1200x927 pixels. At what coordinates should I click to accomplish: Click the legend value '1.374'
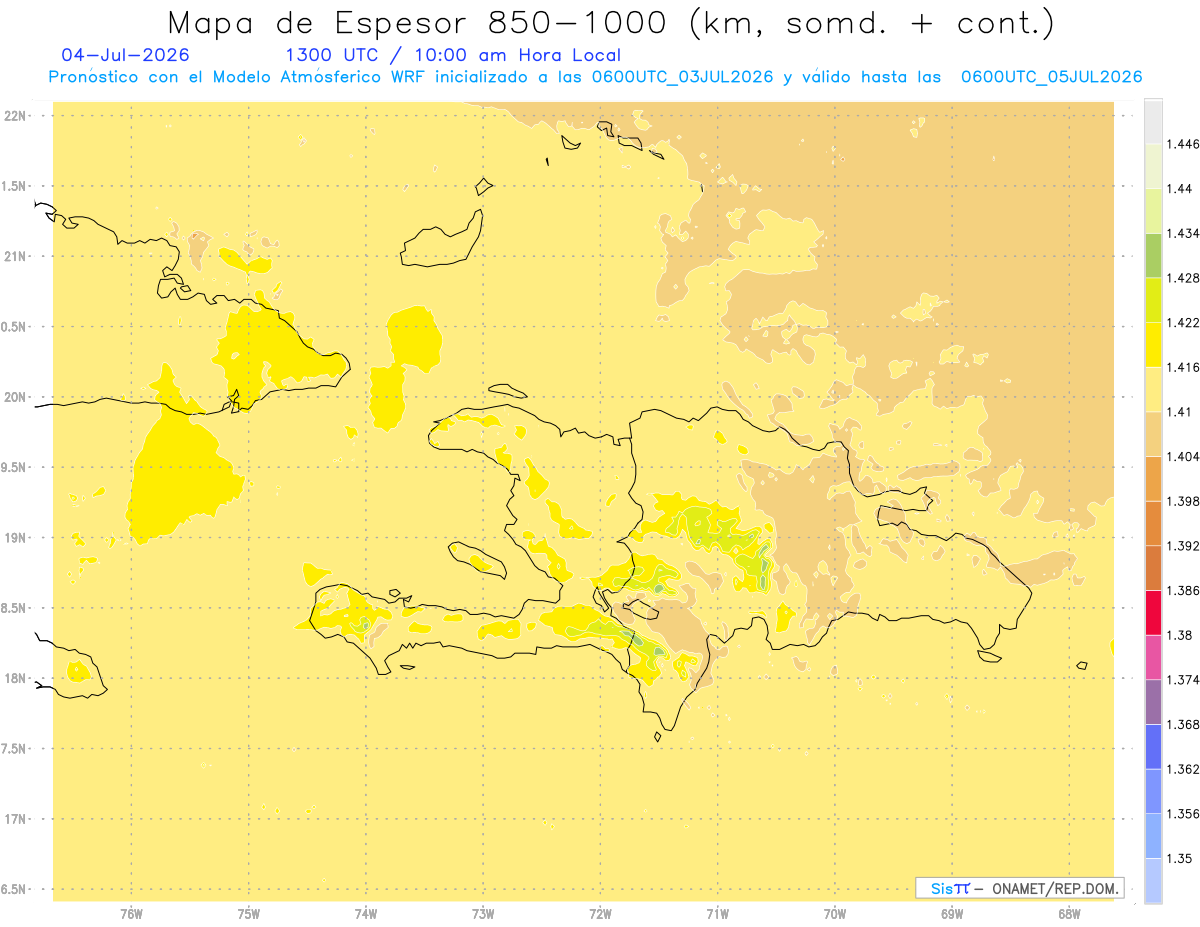pyautogui.click(x=1183, y=680)
